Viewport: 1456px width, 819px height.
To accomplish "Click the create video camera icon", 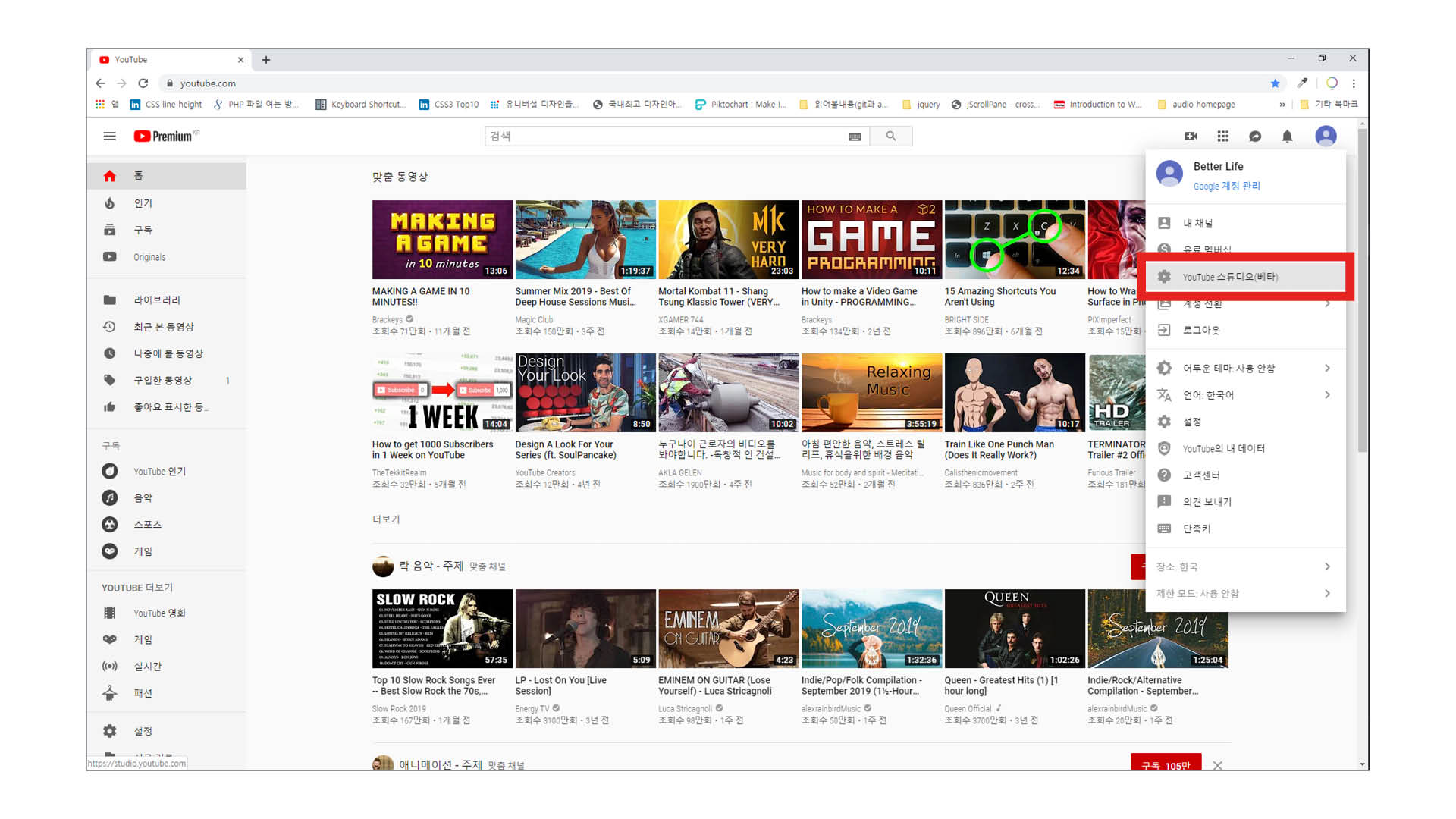I will pos(1191,136).
